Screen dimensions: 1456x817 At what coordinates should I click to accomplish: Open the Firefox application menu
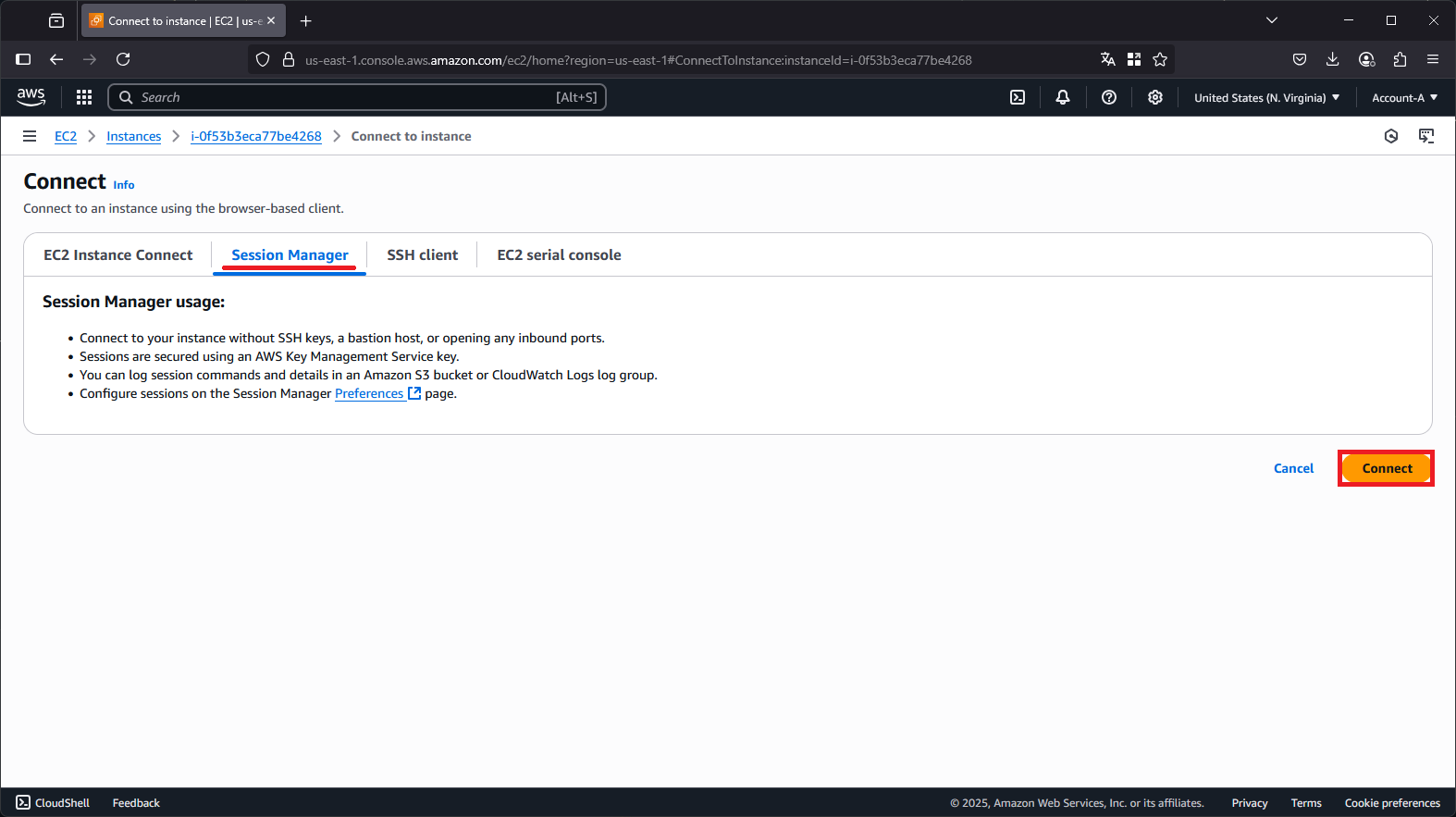[x=1433, y=59]
